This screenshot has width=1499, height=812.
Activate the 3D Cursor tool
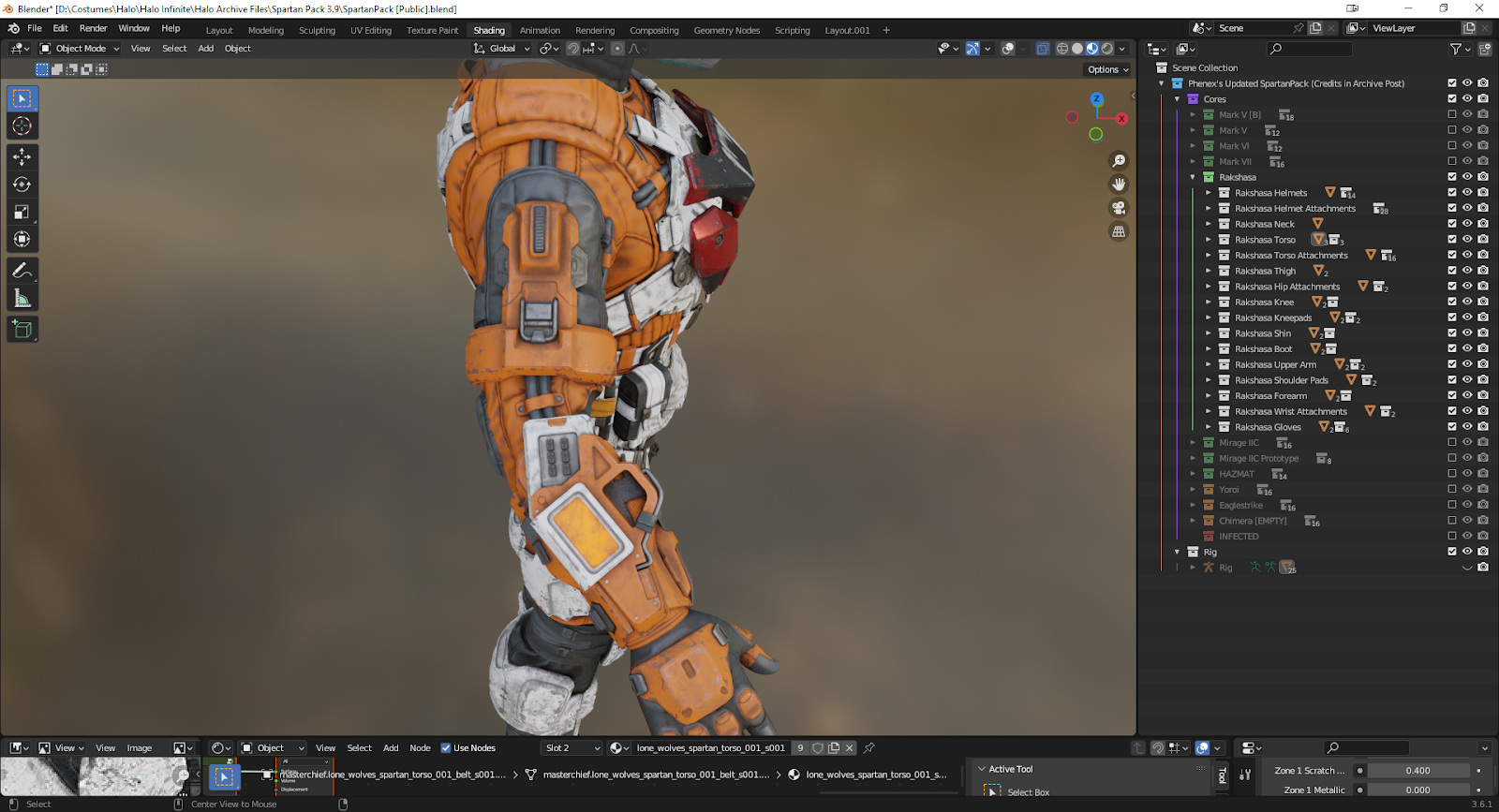click(22, 125)
